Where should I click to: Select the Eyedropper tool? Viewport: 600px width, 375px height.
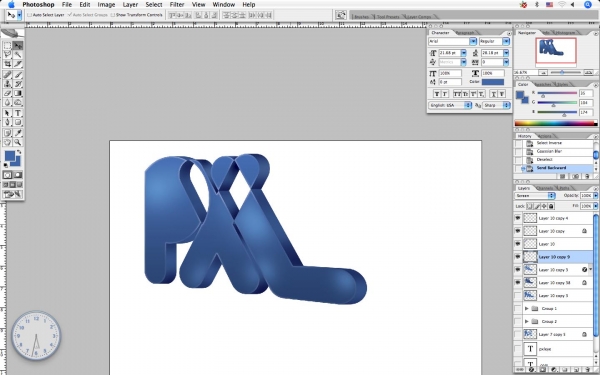coord(18,133)
